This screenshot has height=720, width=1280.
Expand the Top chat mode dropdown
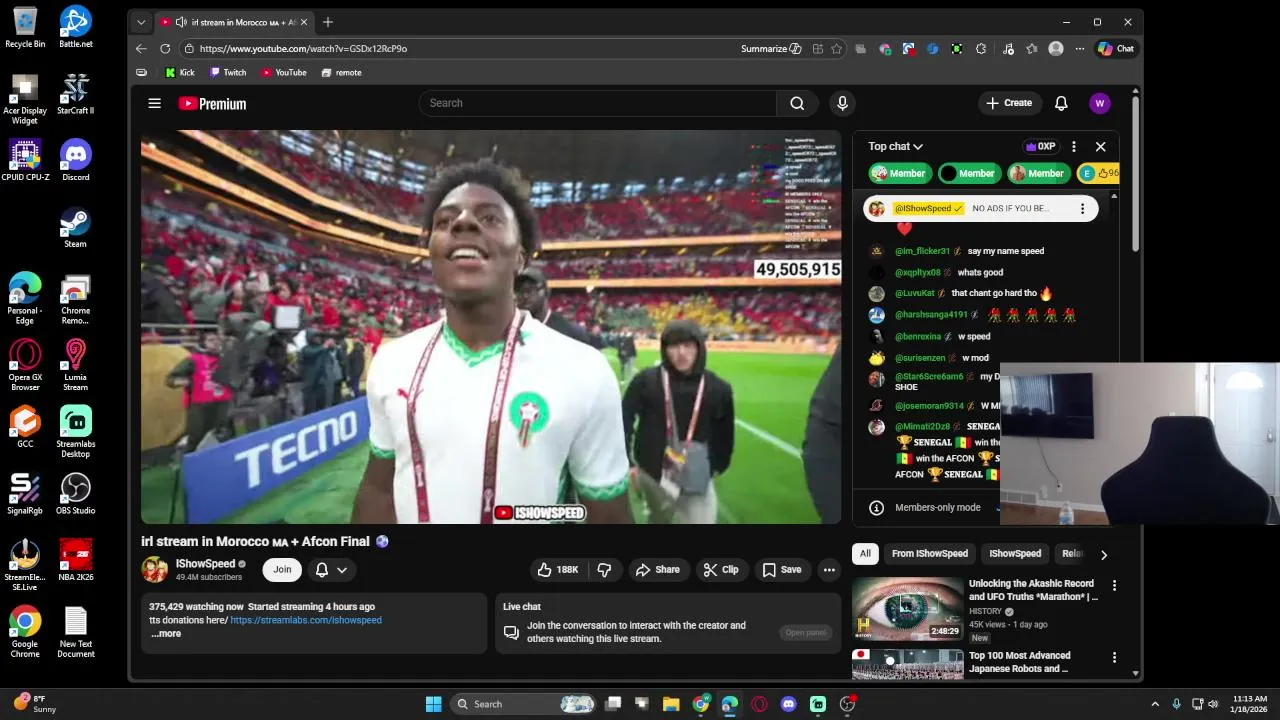pyautogui.click(x=895, y=146)
